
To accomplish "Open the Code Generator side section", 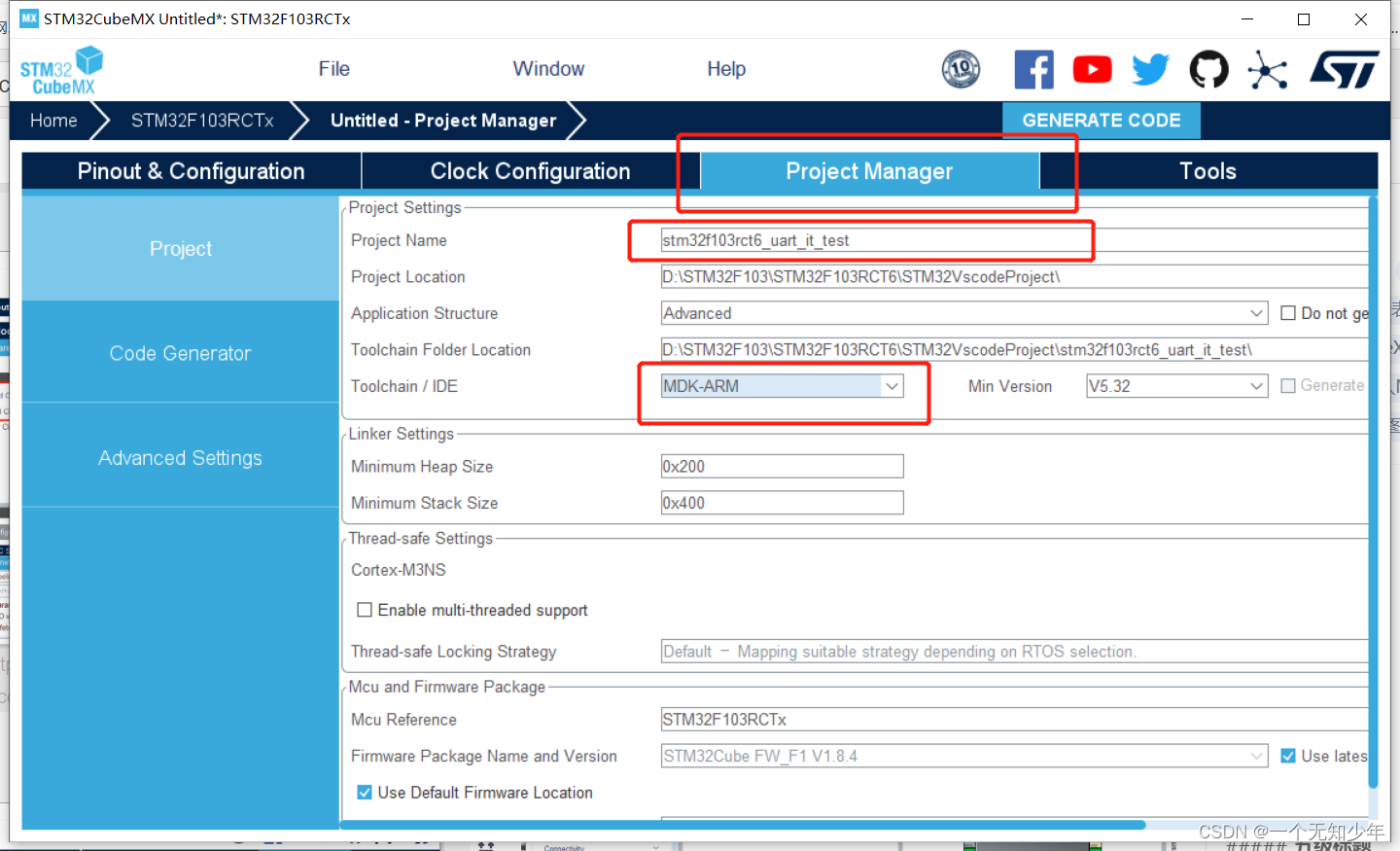I will [180, 353].
